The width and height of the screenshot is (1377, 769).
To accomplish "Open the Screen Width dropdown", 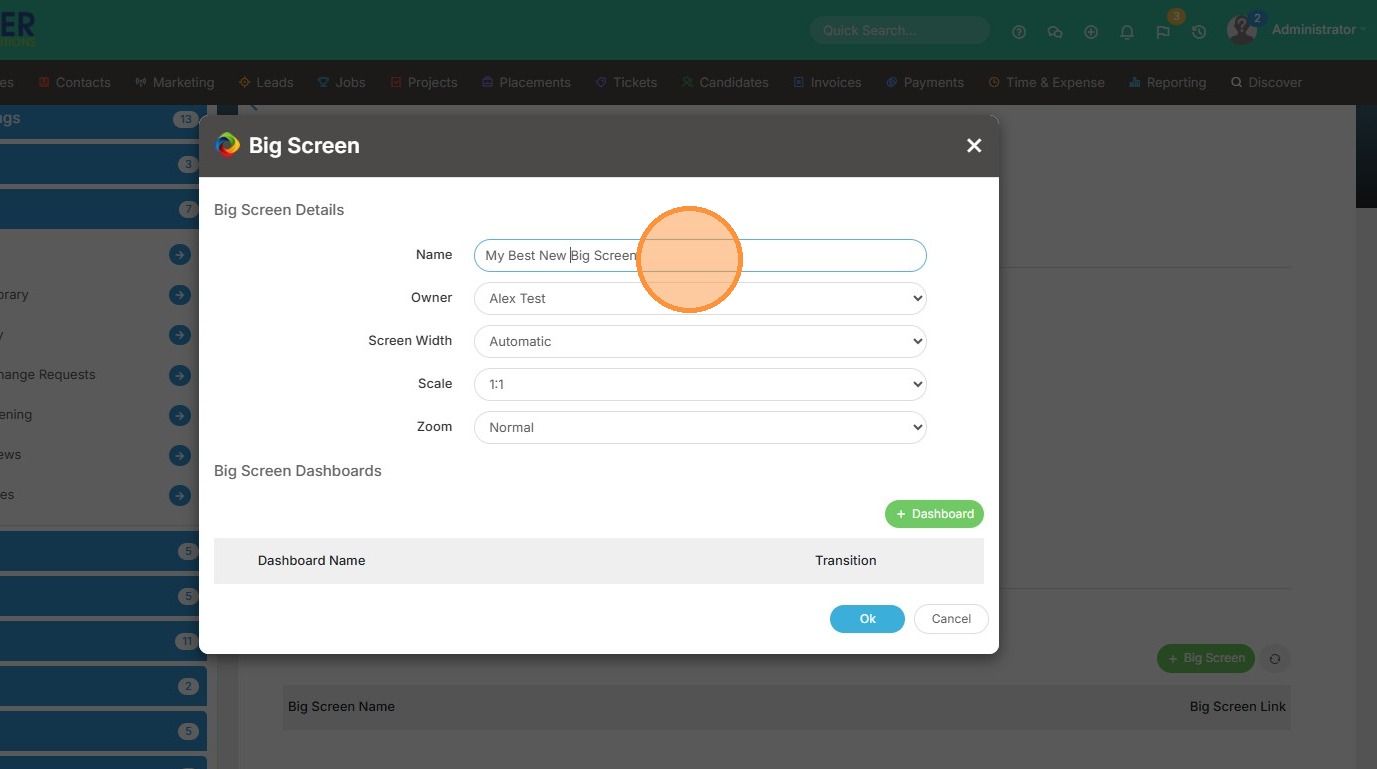I will point(700,341).
